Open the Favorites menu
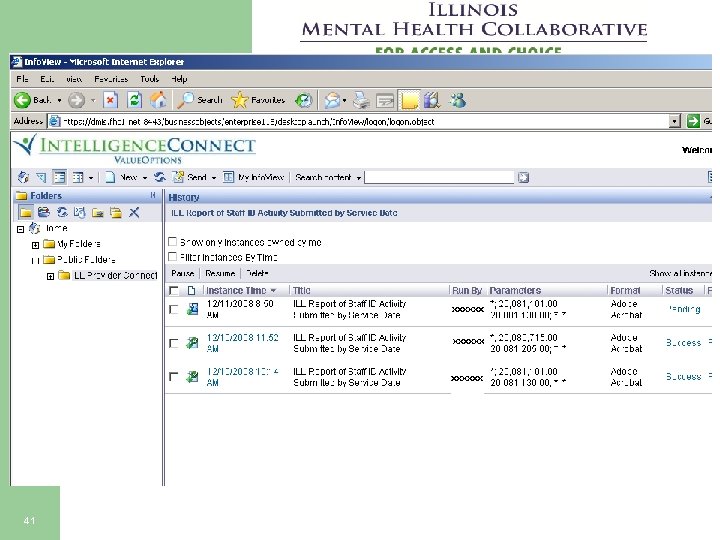Image resolution: width=720 pixels, height=540 pixels. click(111, 79)
